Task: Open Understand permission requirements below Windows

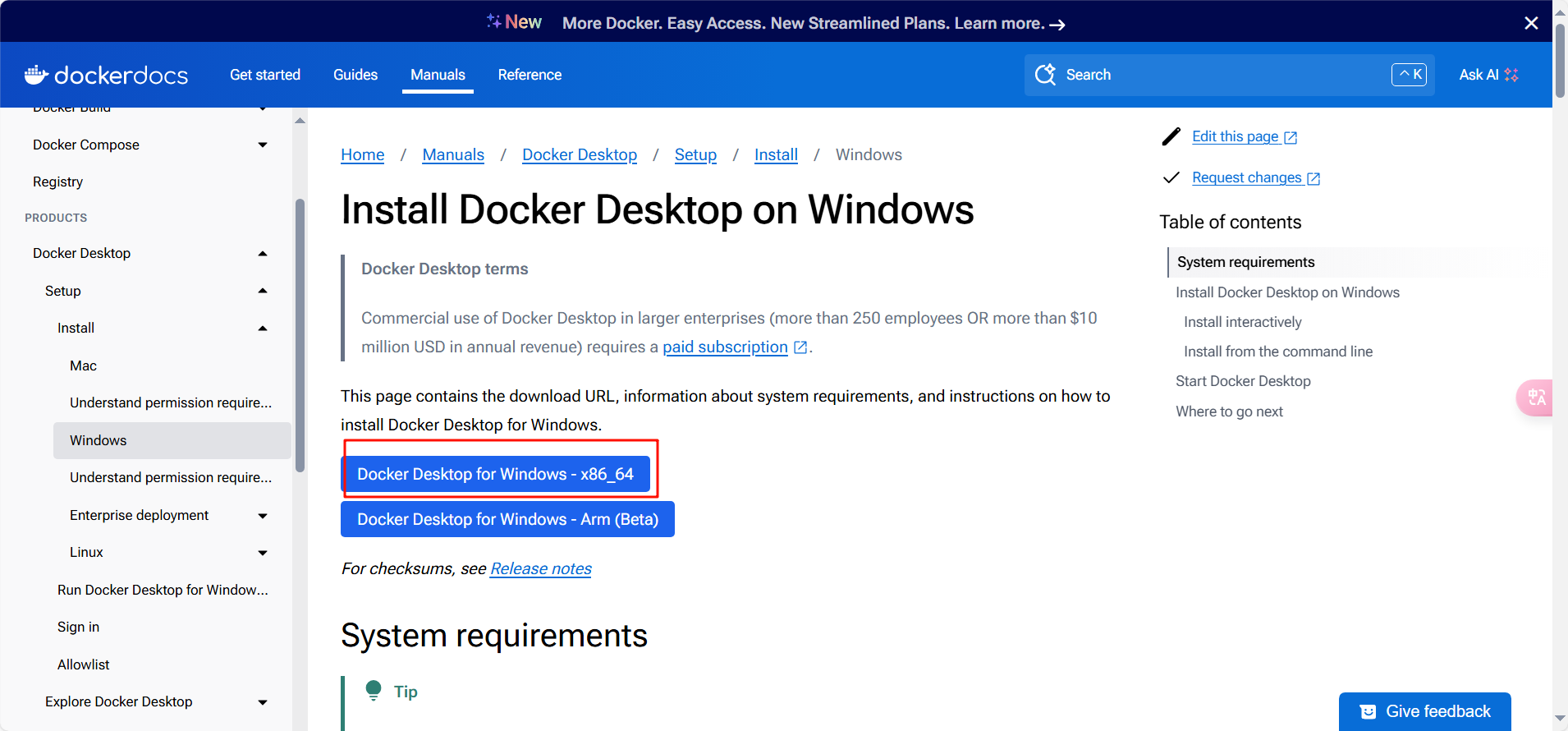Action: coord(171,477)
